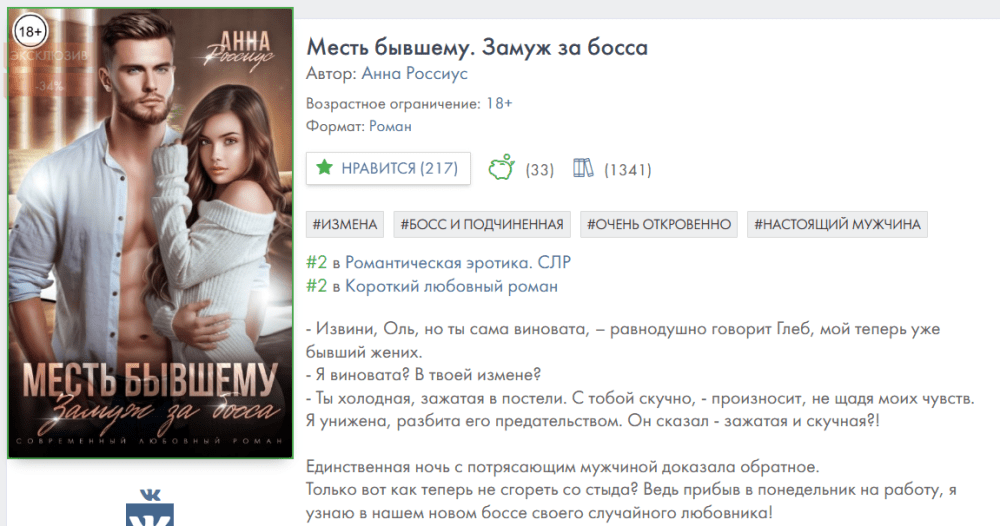Open the Роман format link

pos(390,126)
